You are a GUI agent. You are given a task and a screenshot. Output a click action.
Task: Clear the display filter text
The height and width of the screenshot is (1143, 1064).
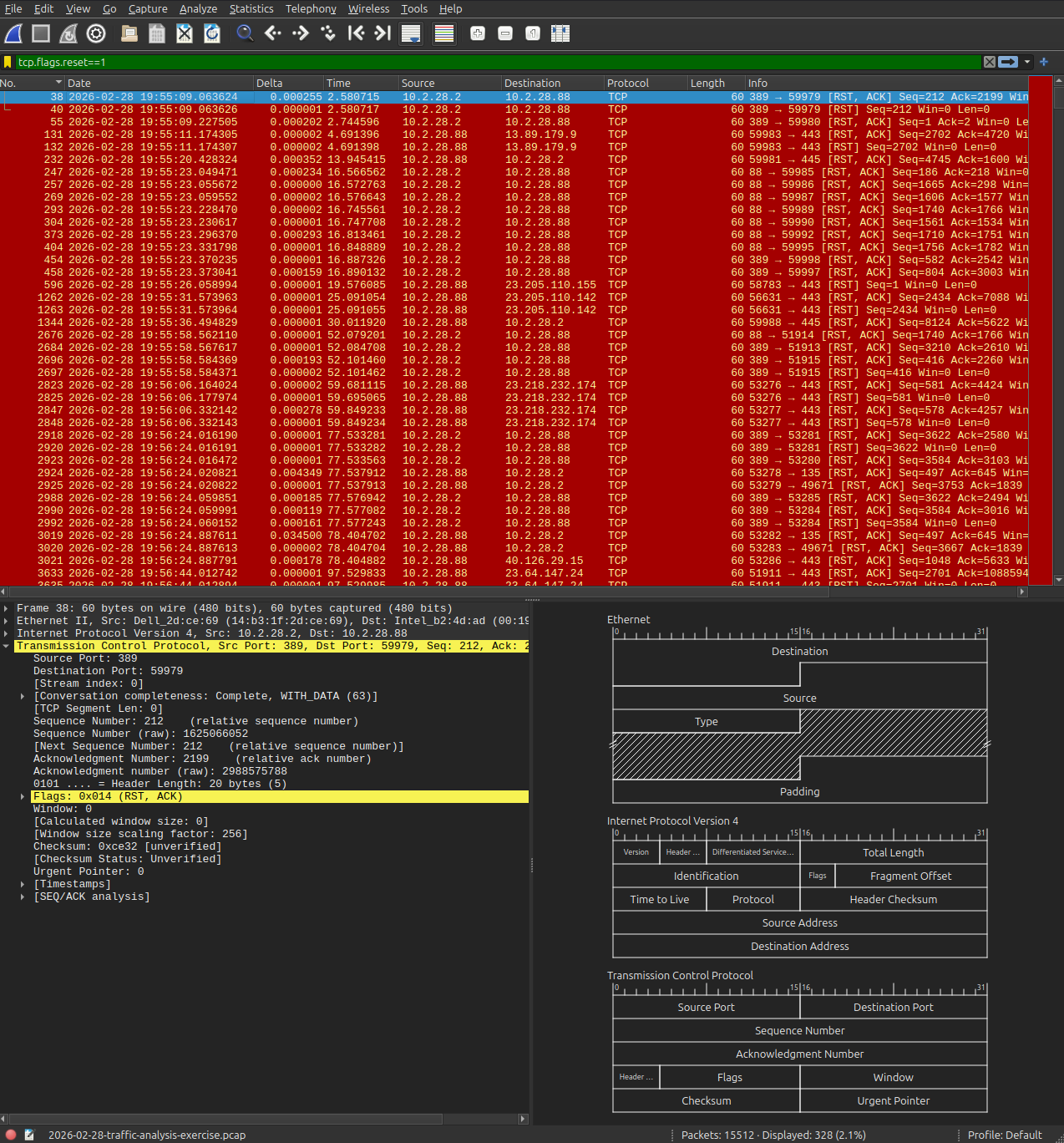[990, 62]
